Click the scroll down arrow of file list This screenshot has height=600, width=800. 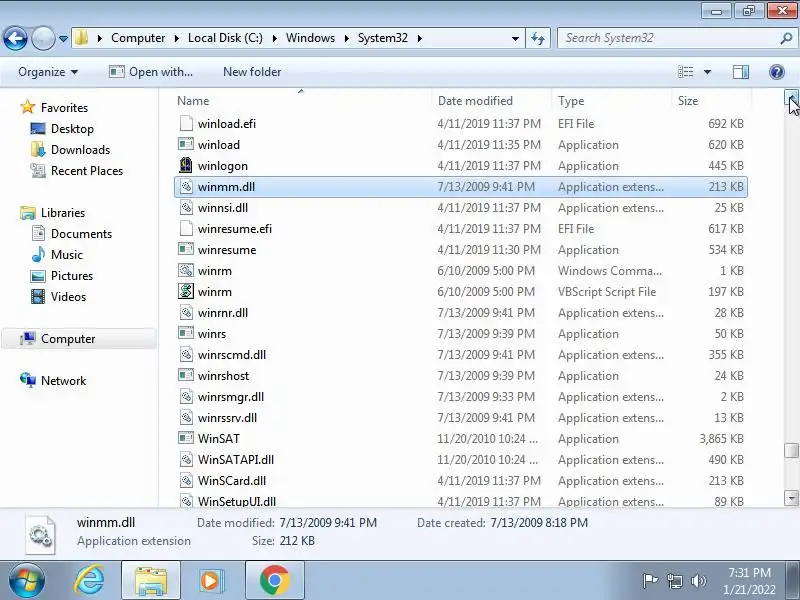pos(791,498)
